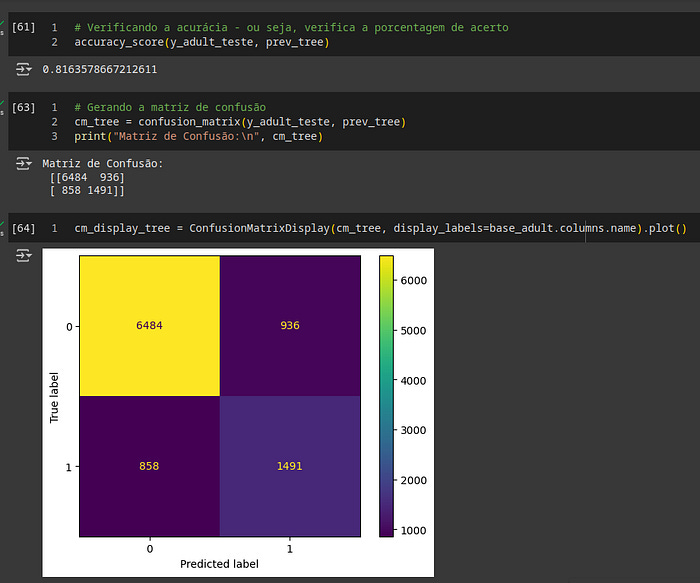This screenshot has width=700, height=583.
Task: Click the 'Matriz de Confusão:' output text
Action: pyautogui.click(x=103, y=164)
